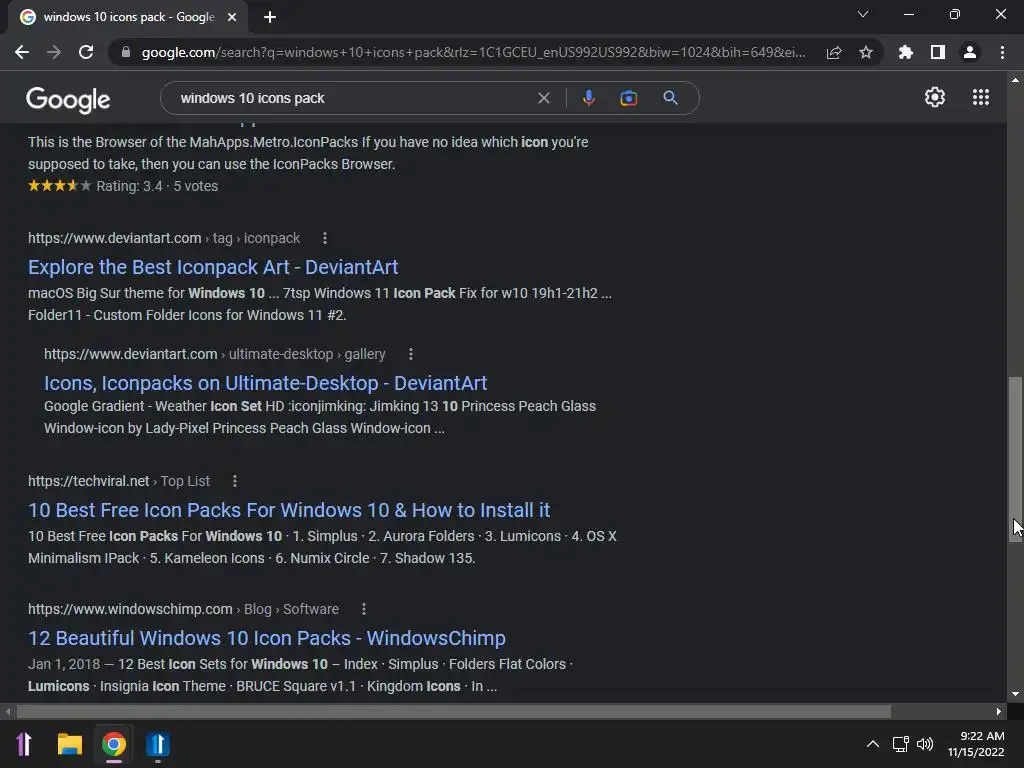Open 12 Beautiful Windows 10 Icon Packs link
This screenshot has height=768, width=1024.
point(266,638)
